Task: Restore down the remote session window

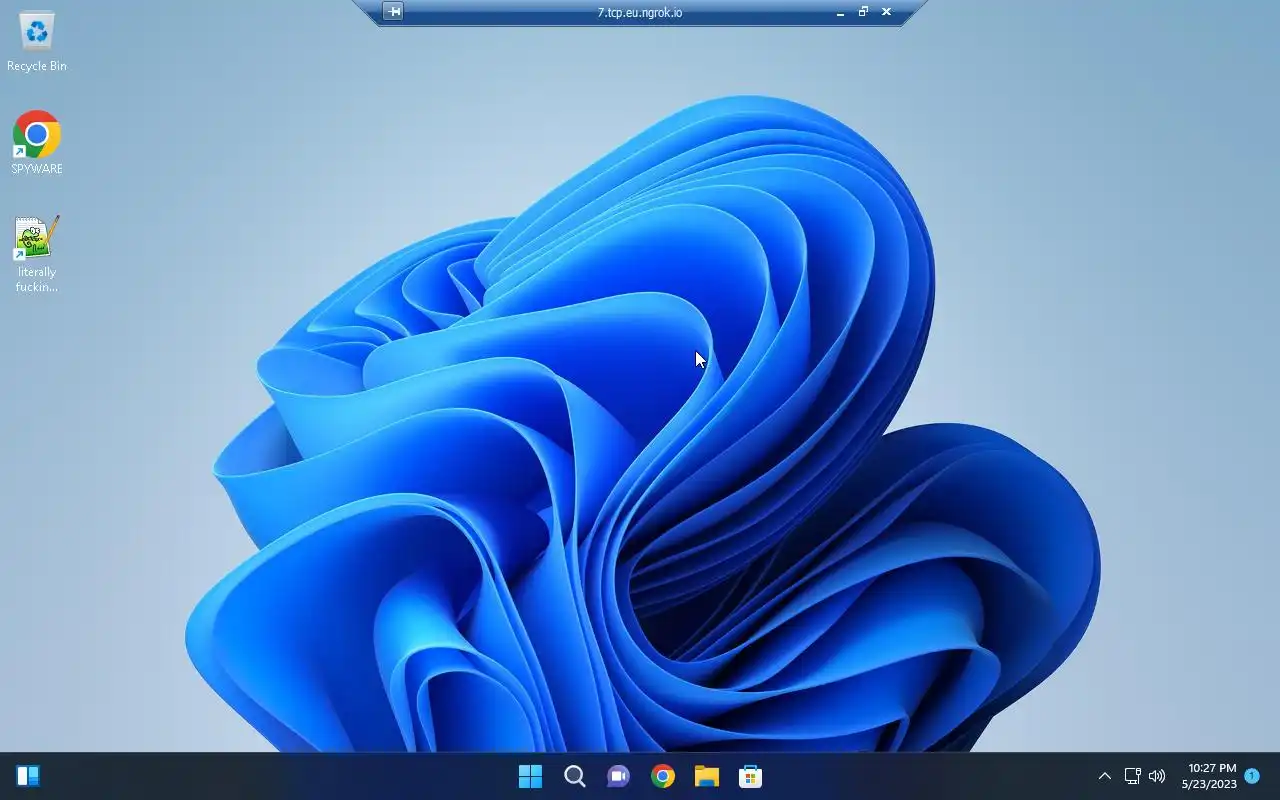Action: click(x=863, y=12)
